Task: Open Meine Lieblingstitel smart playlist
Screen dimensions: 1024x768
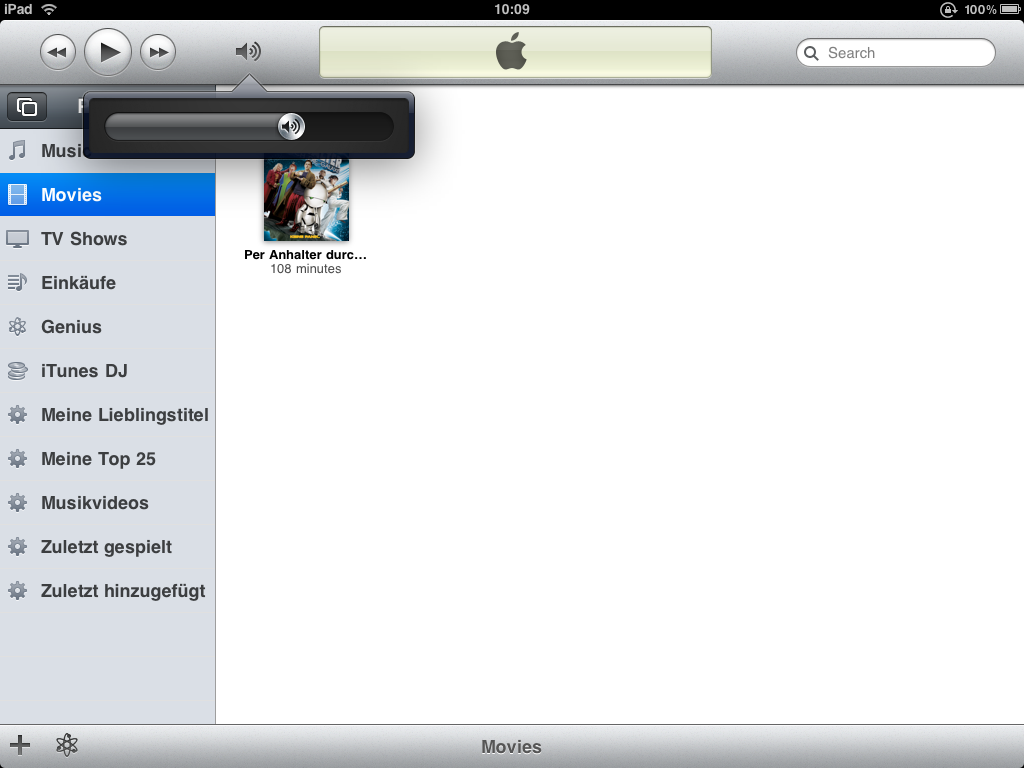Action: 107,415
